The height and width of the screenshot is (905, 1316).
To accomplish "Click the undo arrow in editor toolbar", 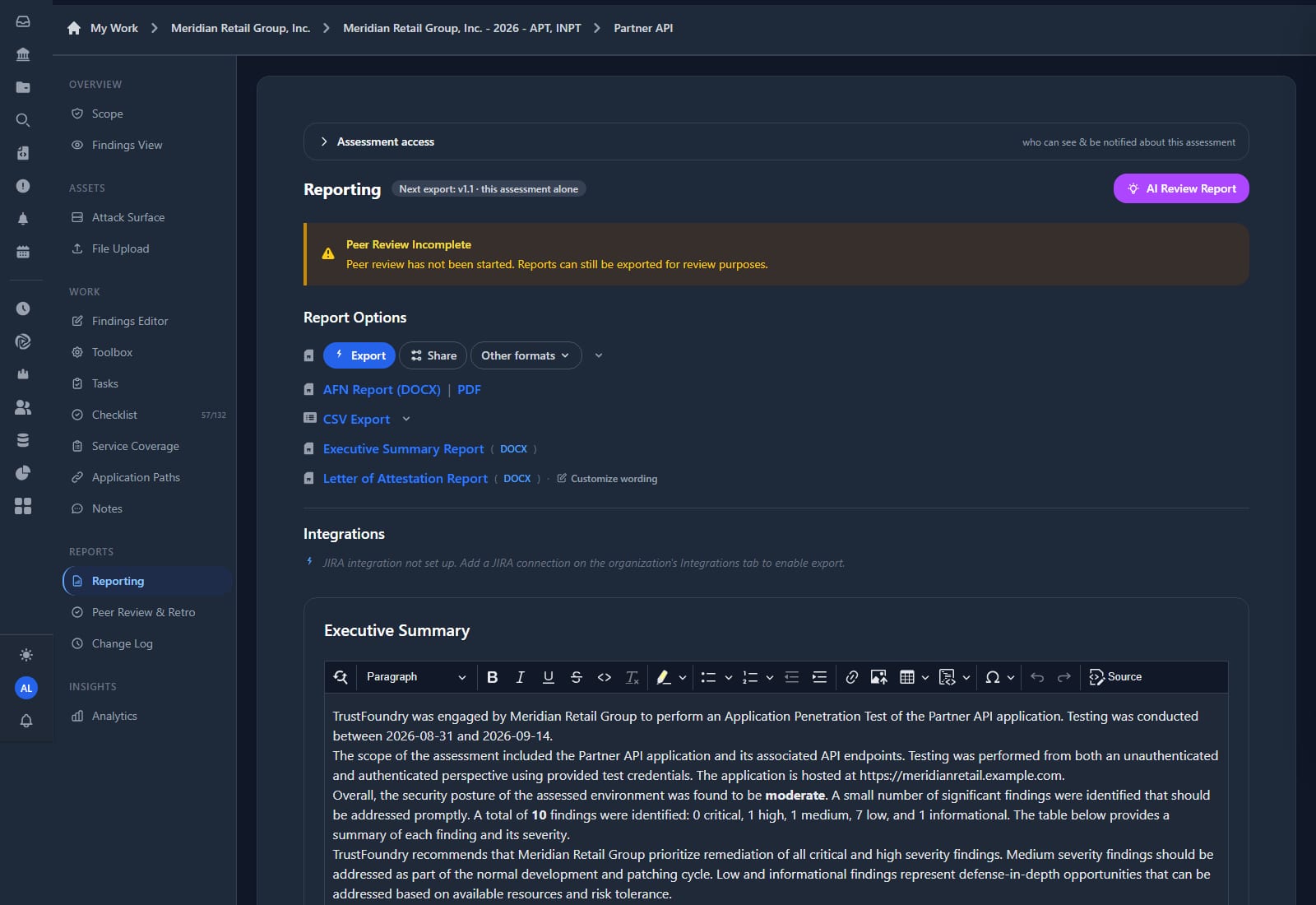I will (1037, 677).
